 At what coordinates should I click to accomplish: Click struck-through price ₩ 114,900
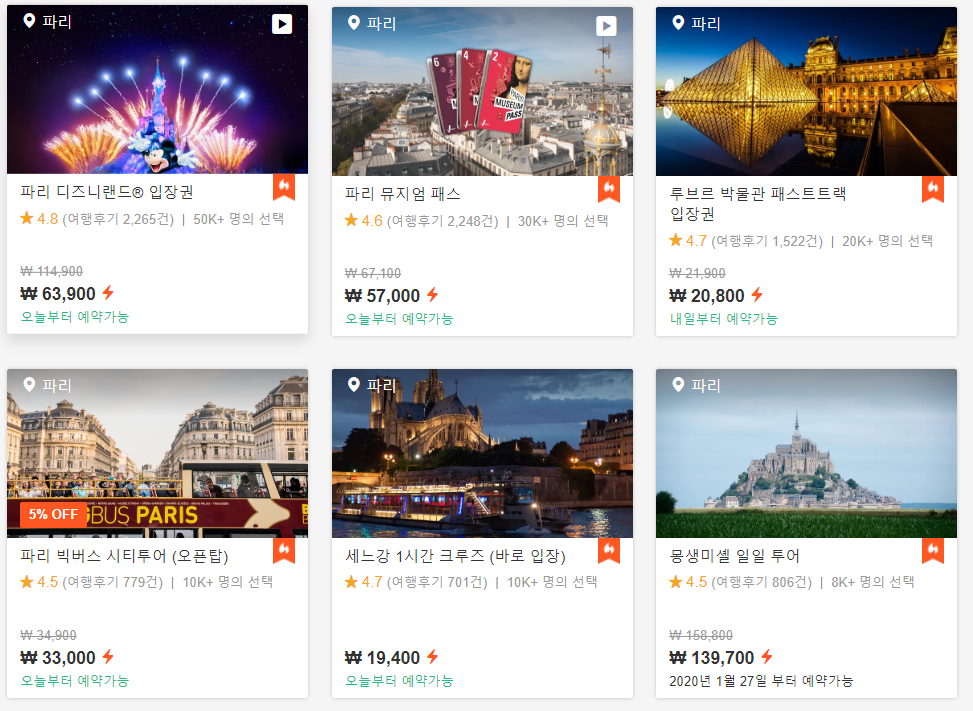(x=52, y=271)
